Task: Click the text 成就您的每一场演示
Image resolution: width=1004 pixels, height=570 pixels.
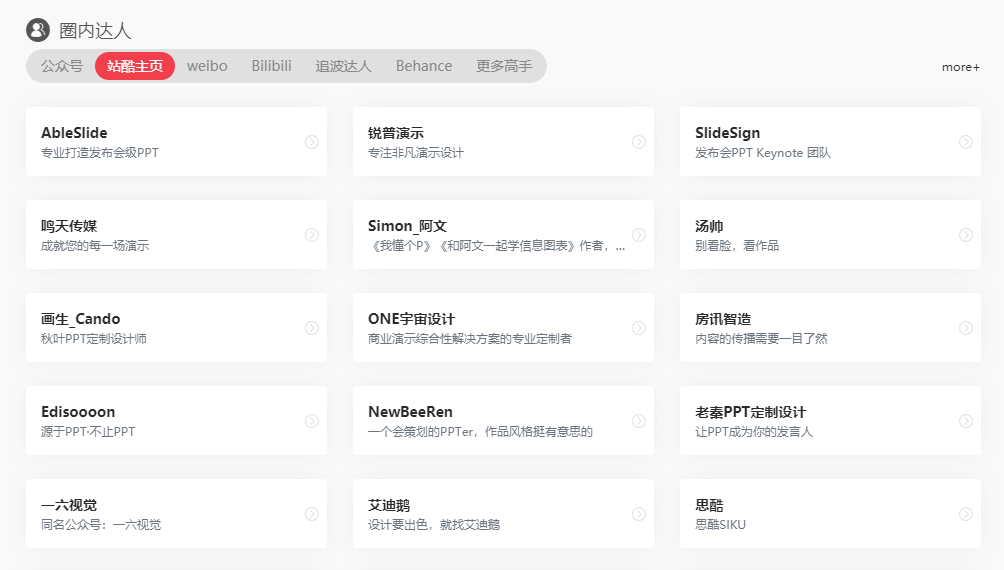Action: point(95,245)
